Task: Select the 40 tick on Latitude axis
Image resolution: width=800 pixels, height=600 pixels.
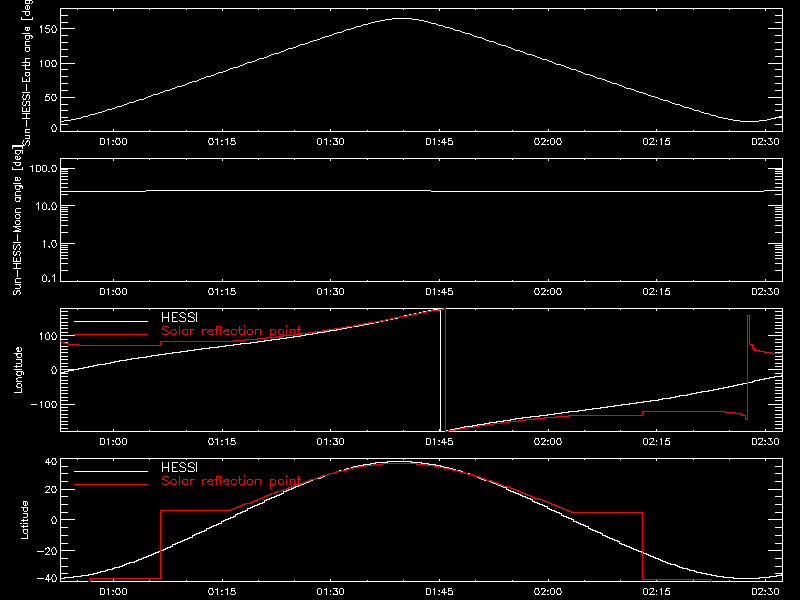Action: (51, 462)
